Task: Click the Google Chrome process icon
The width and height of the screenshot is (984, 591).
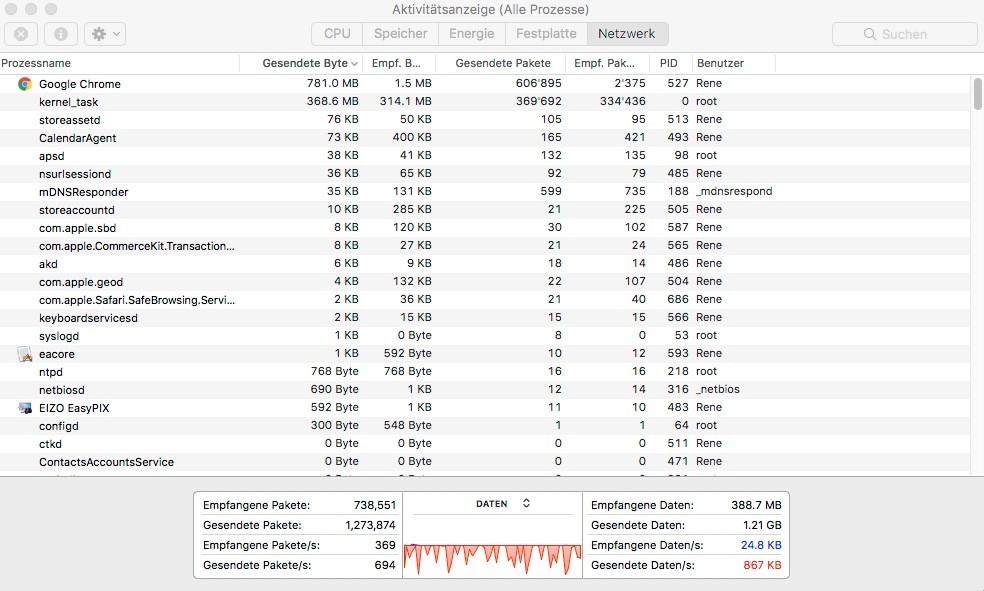Action: [25, 84]
